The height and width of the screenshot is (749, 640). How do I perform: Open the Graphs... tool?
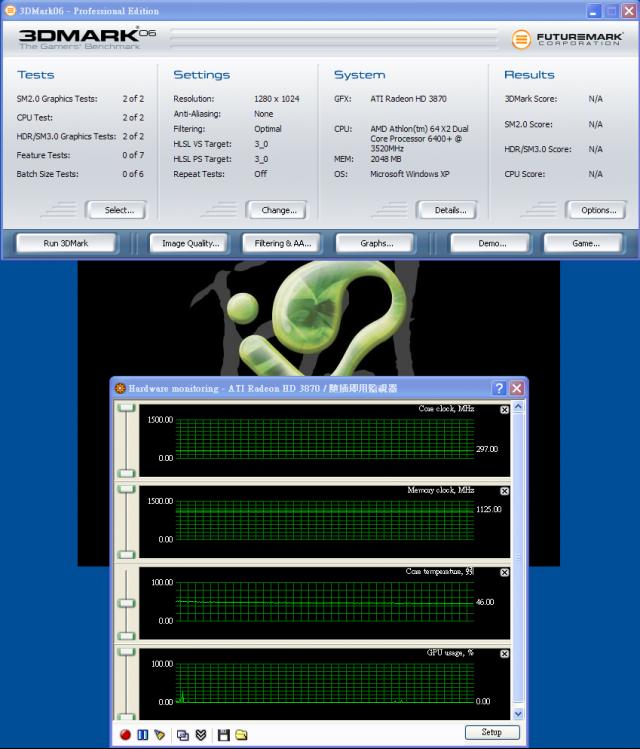(x=377, y=243)
